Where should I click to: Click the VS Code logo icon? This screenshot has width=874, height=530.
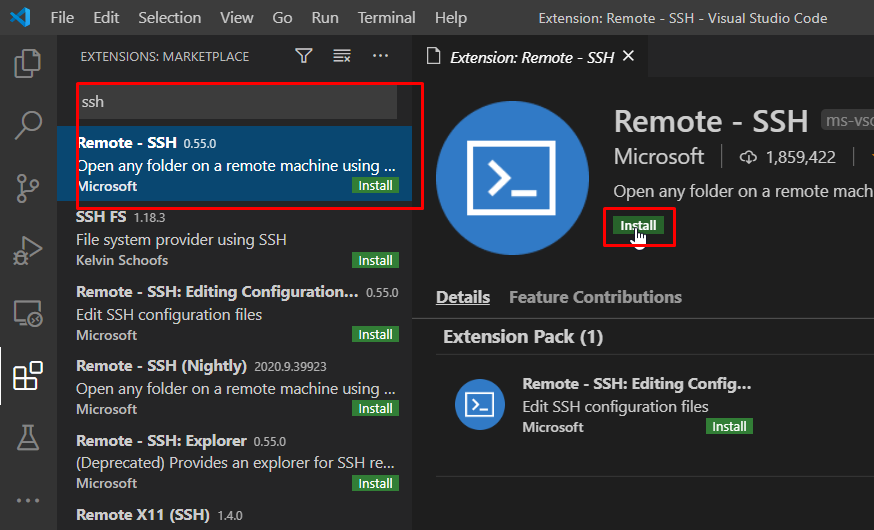point(20,17)
